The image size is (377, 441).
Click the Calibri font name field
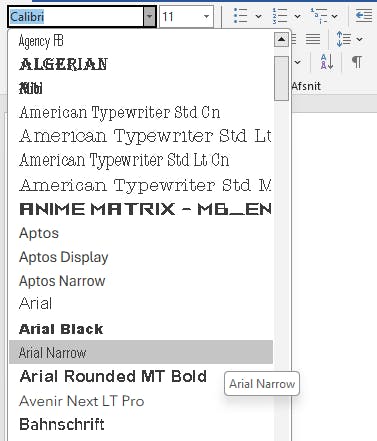coord(76,16)
